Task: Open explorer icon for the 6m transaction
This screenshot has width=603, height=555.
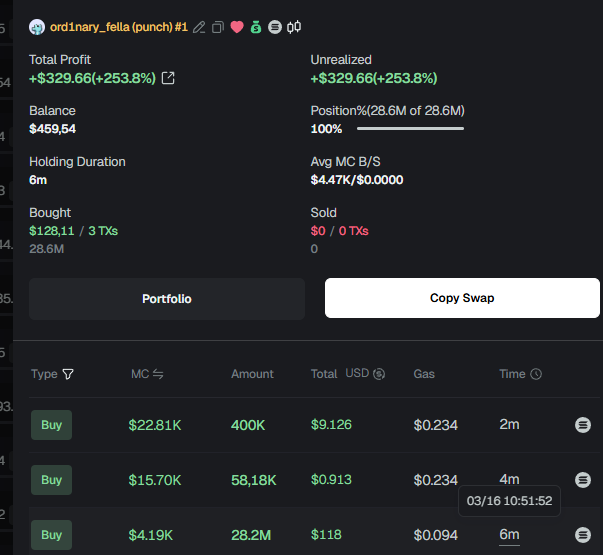Action: point(583,535)
